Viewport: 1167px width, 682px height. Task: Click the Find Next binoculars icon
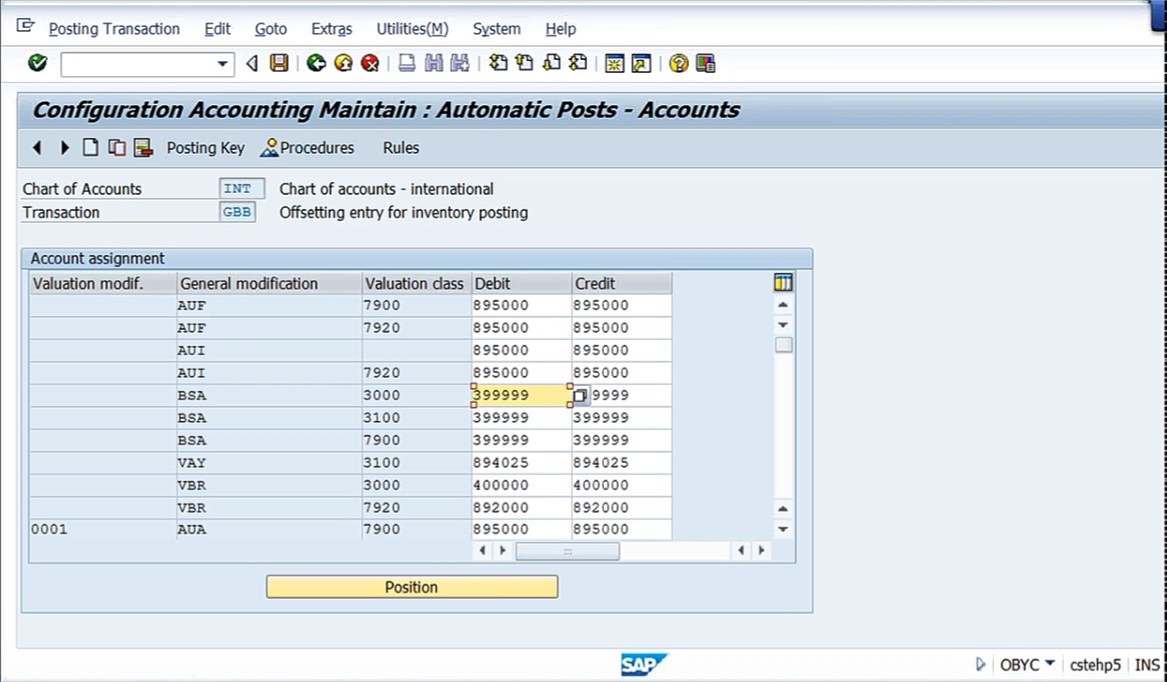pyautogui.click(x=460, y=63)
